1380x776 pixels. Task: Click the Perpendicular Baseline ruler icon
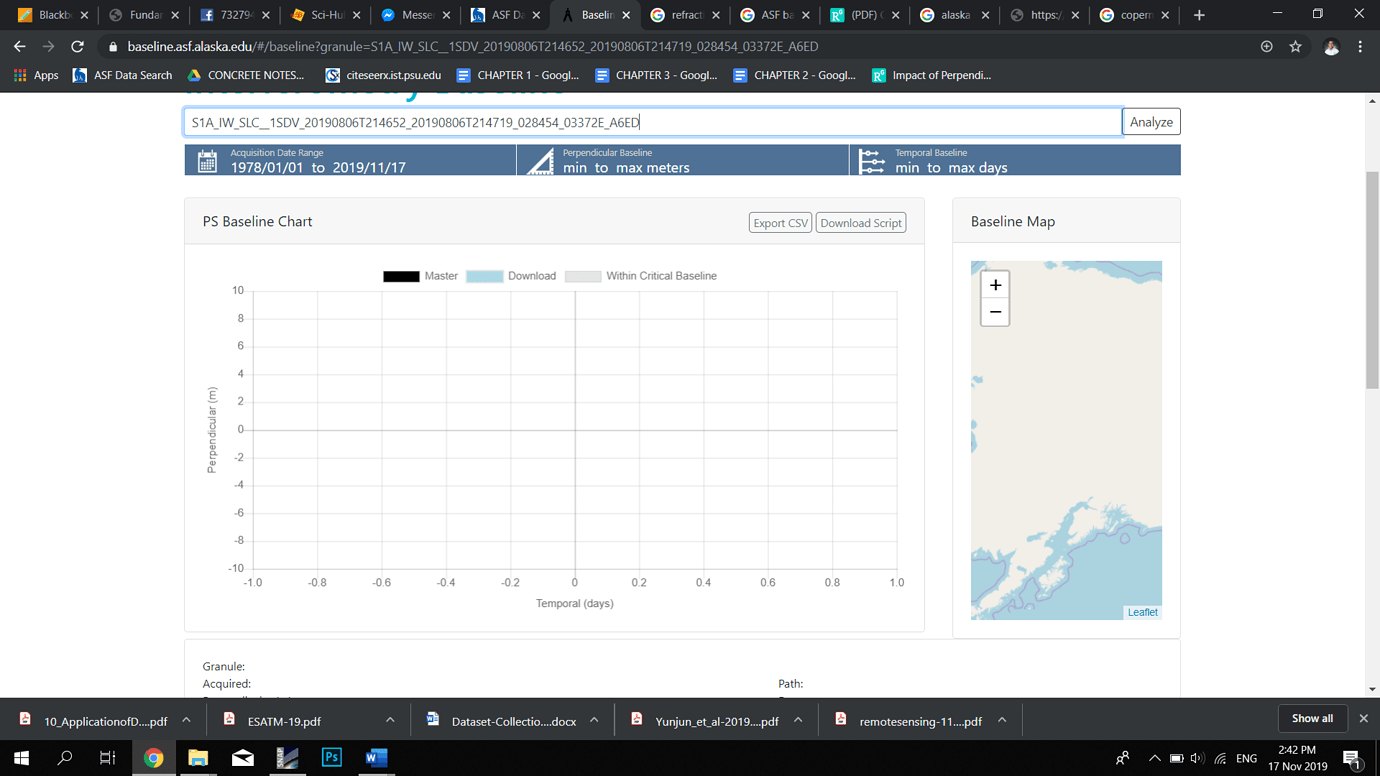(x=539, y=160)
